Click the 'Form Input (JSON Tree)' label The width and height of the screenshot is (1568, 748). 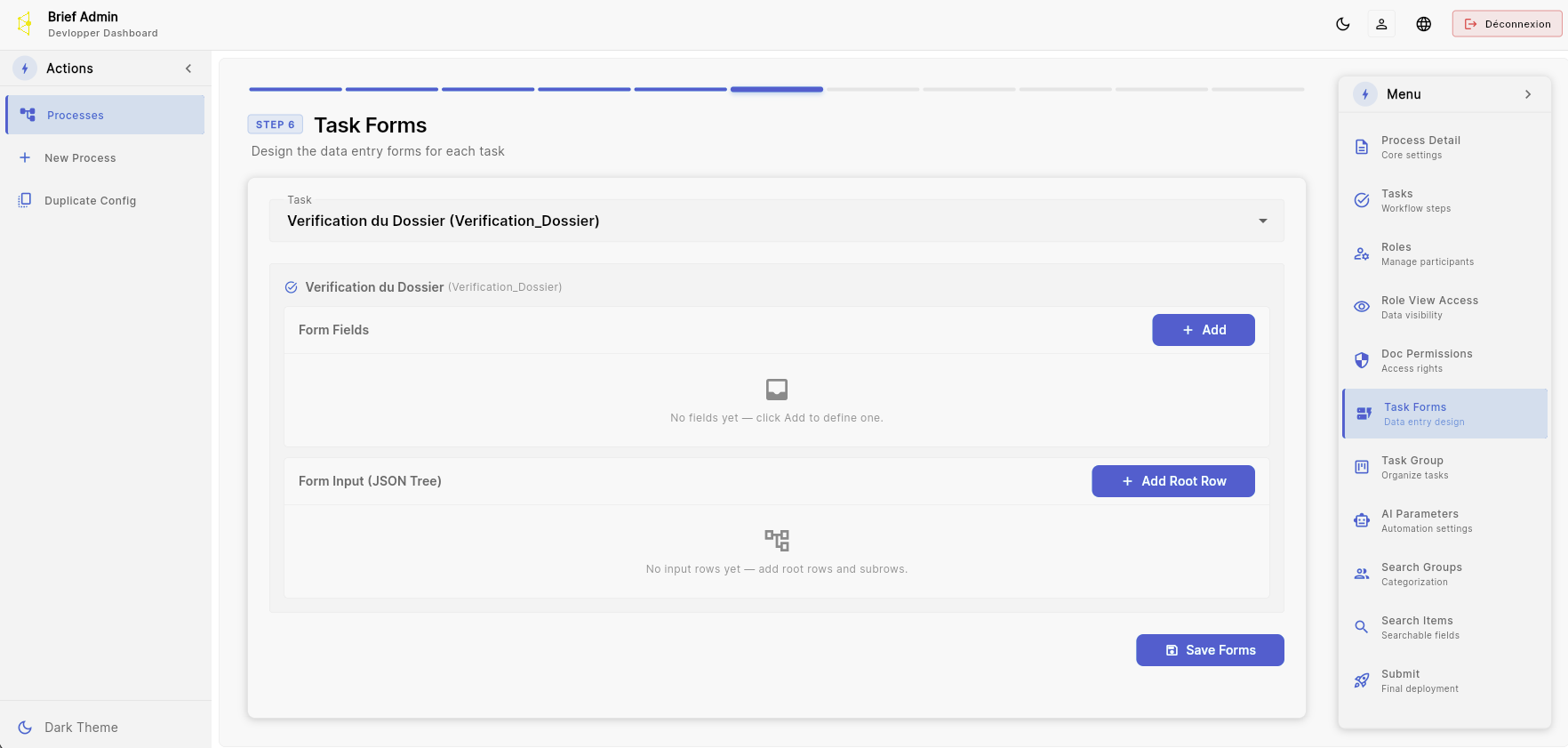pos(370,481)
